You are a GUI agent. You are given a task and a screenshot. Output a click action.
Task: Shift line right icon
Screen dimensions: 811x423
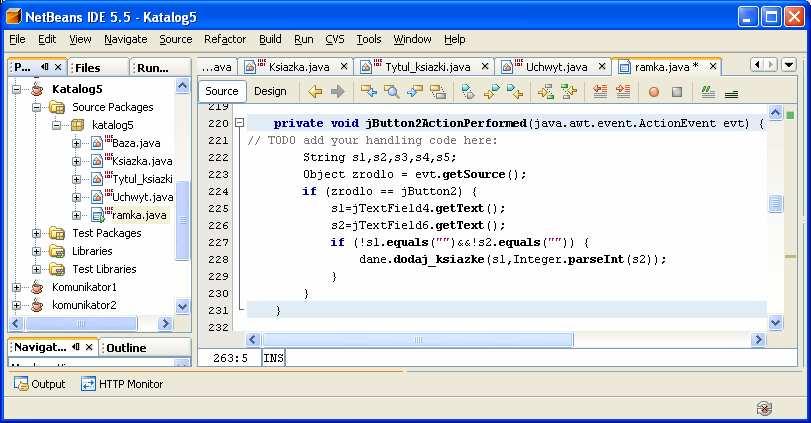[x=623, y=92]
